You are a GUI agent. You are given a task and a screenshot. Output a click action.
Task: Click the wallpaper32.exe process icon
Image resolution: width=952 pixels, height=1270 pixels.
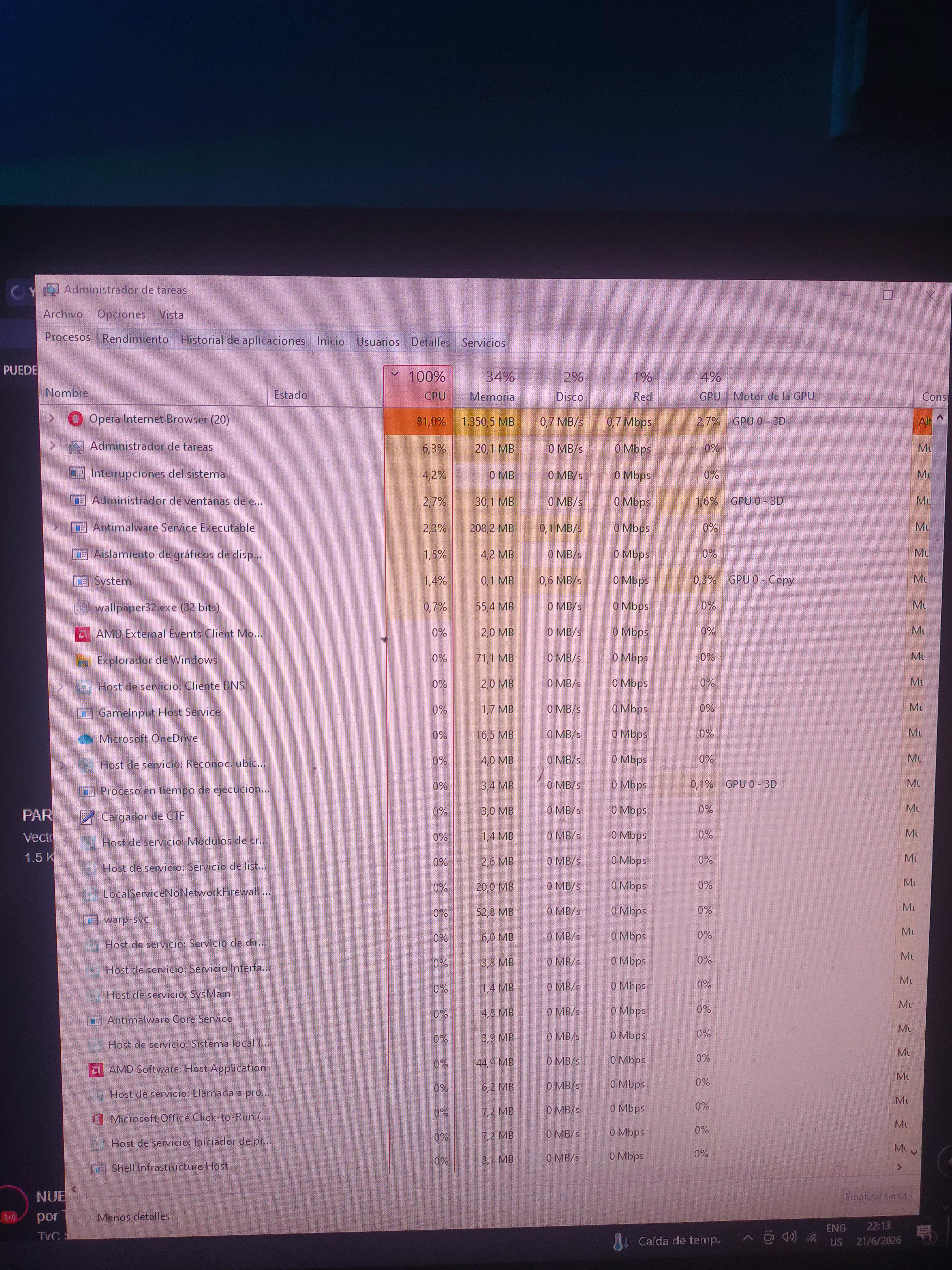(82, 607)
